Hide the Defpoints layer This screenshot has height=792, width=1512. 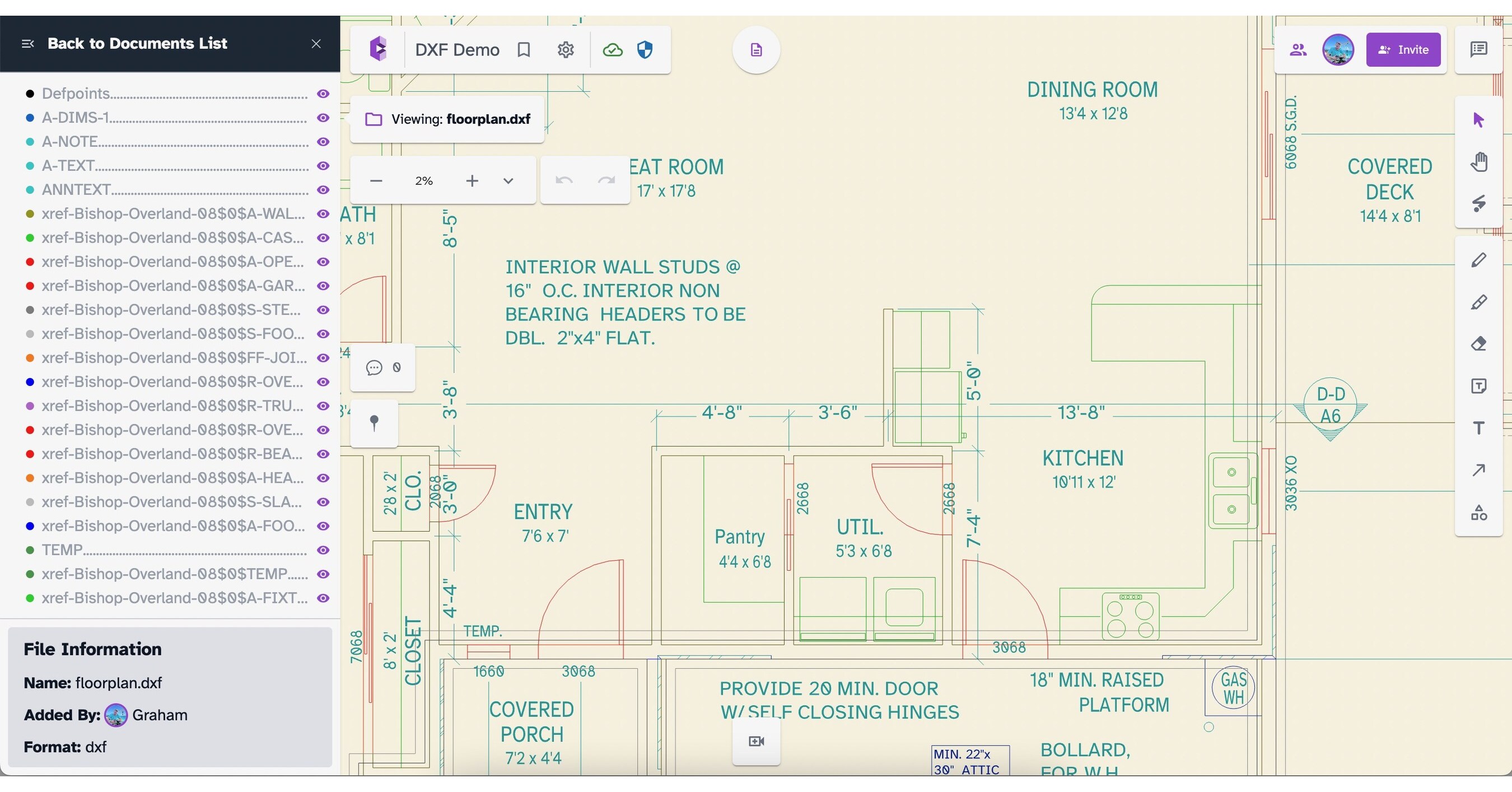click(323, 94)
